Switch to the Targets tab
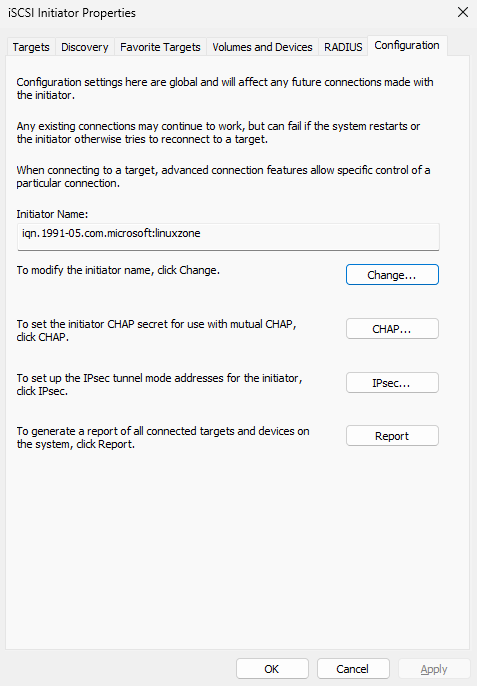 click(x=31, y=47)
